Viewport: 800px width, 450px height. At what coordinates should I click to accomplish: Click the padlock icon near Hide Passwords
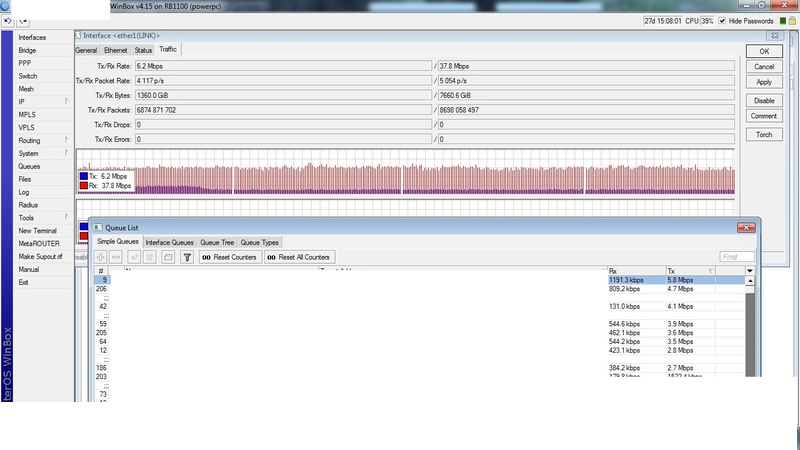click(792, 21)
